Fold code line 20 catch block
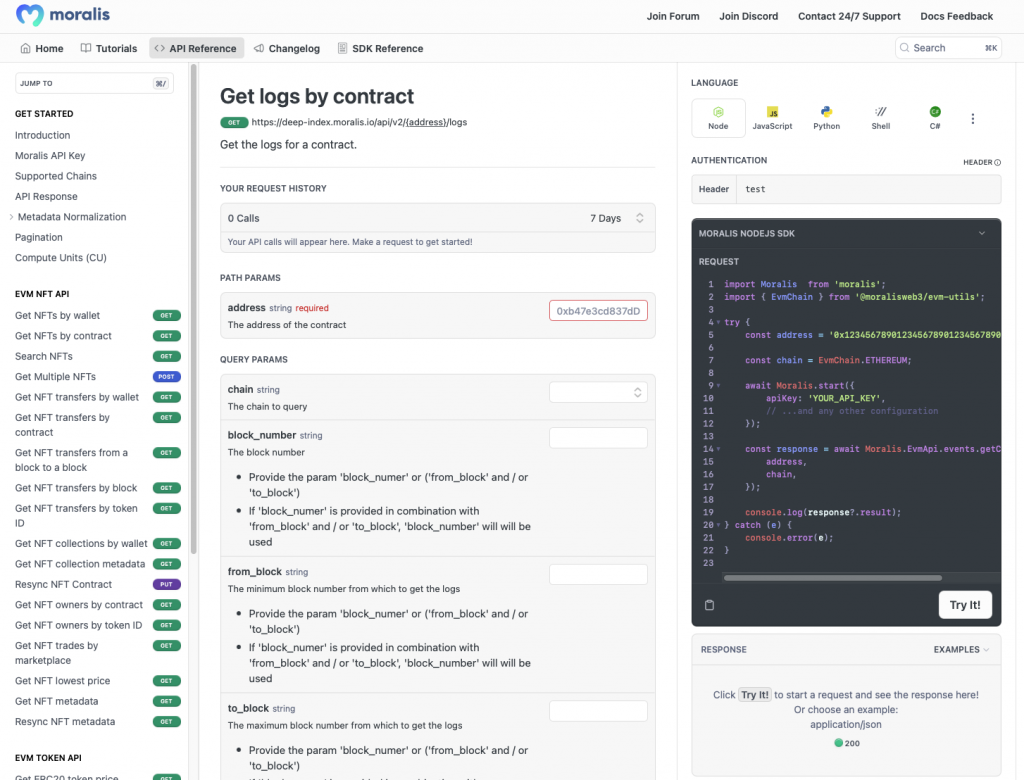Viewport: 1024px width, 780px height. (718, 525)
